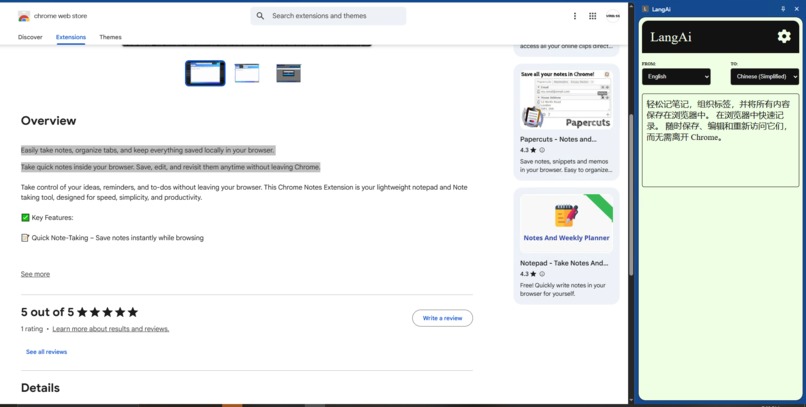Open the Google apps grid
Screen dimensions: 806x407
click(x=592, y=16)
